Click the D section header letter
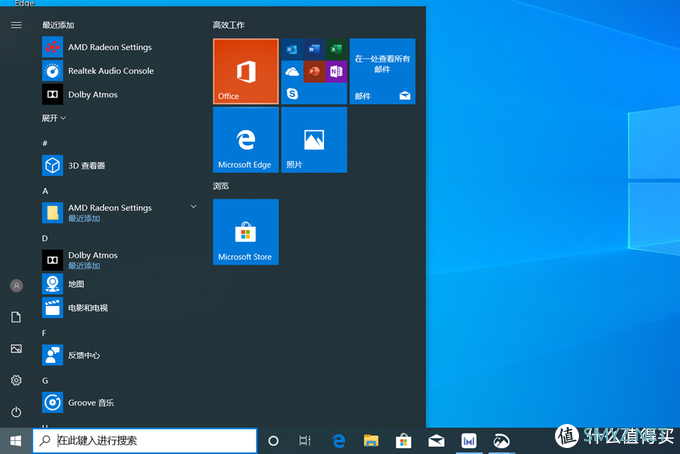This screenshot has height=454, width=680. tap(45, 238)
